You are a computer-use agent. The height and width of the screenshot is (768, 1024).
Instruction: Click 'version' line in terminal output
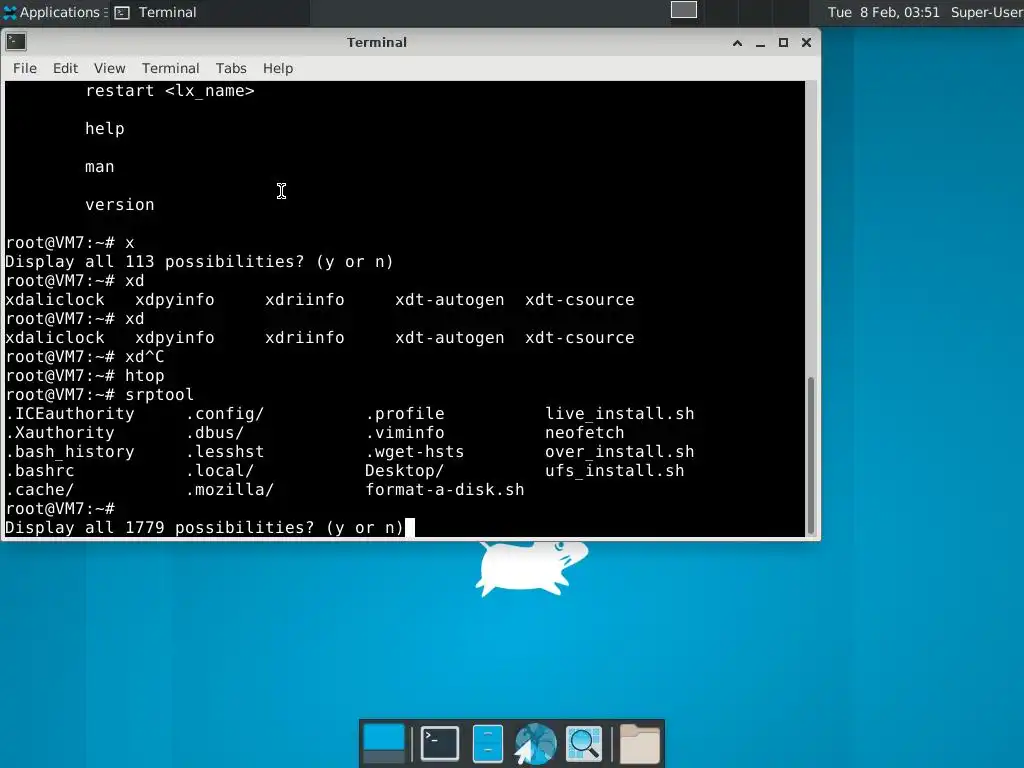click(x=120, y=205)
